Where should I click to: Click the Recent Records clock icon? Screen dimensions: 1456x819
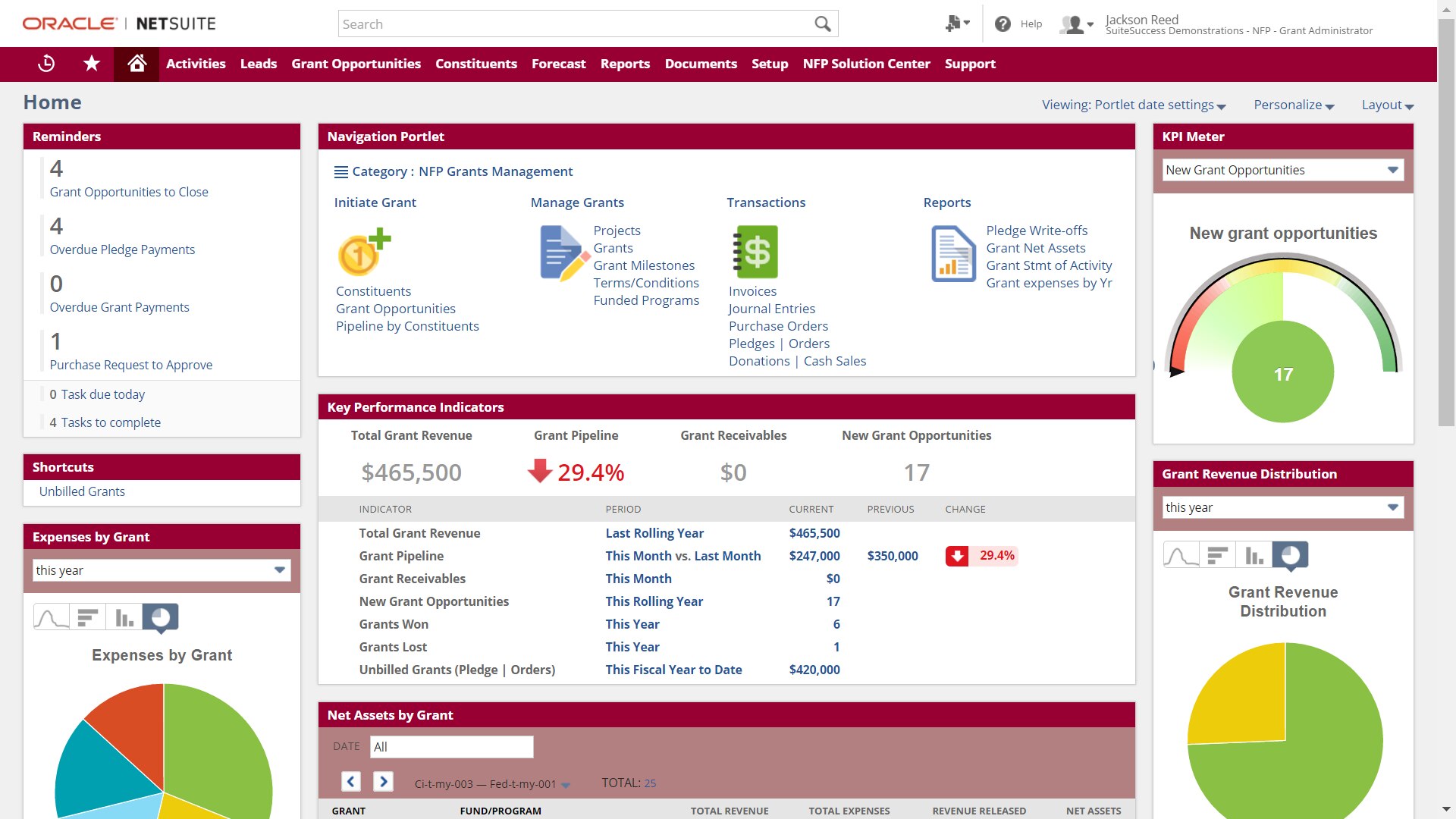point(46,64)
